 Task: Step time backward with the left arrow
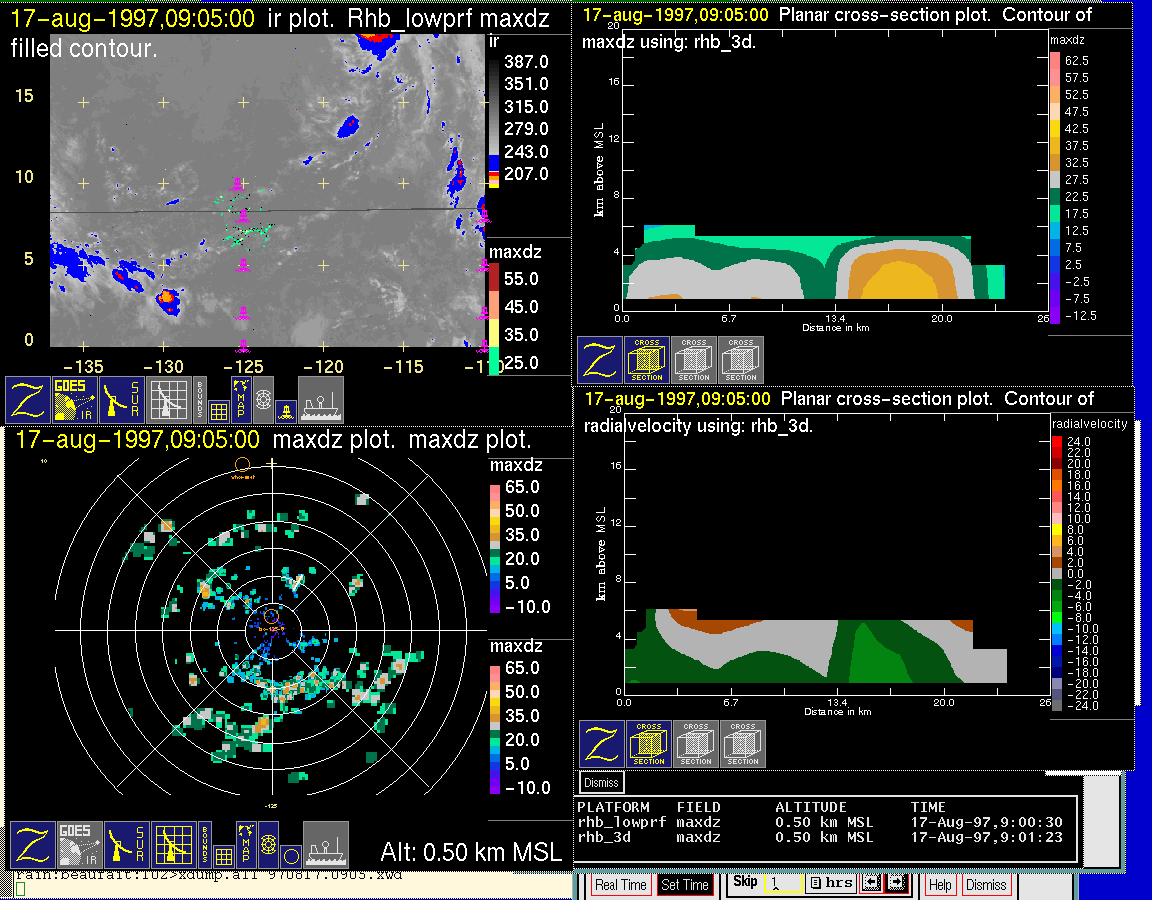(x=870, y=884)
